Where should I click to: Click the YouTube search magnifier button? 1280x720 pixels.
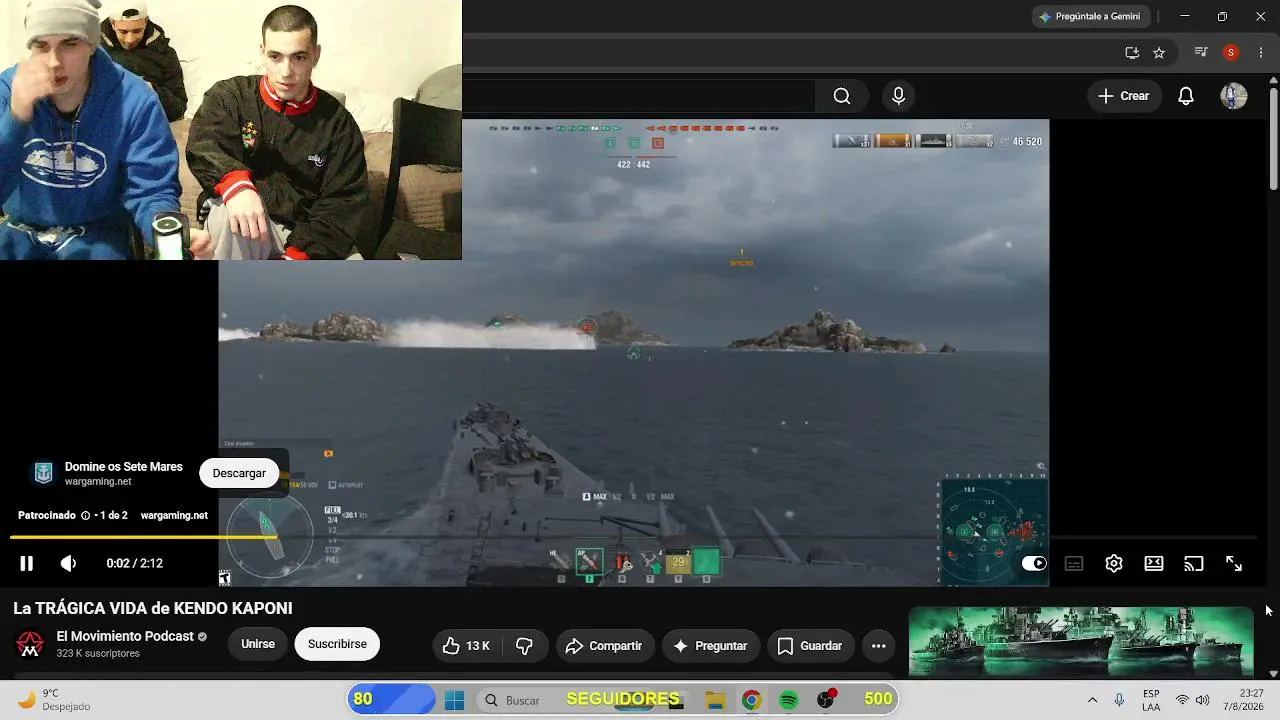tap(842, 96)
